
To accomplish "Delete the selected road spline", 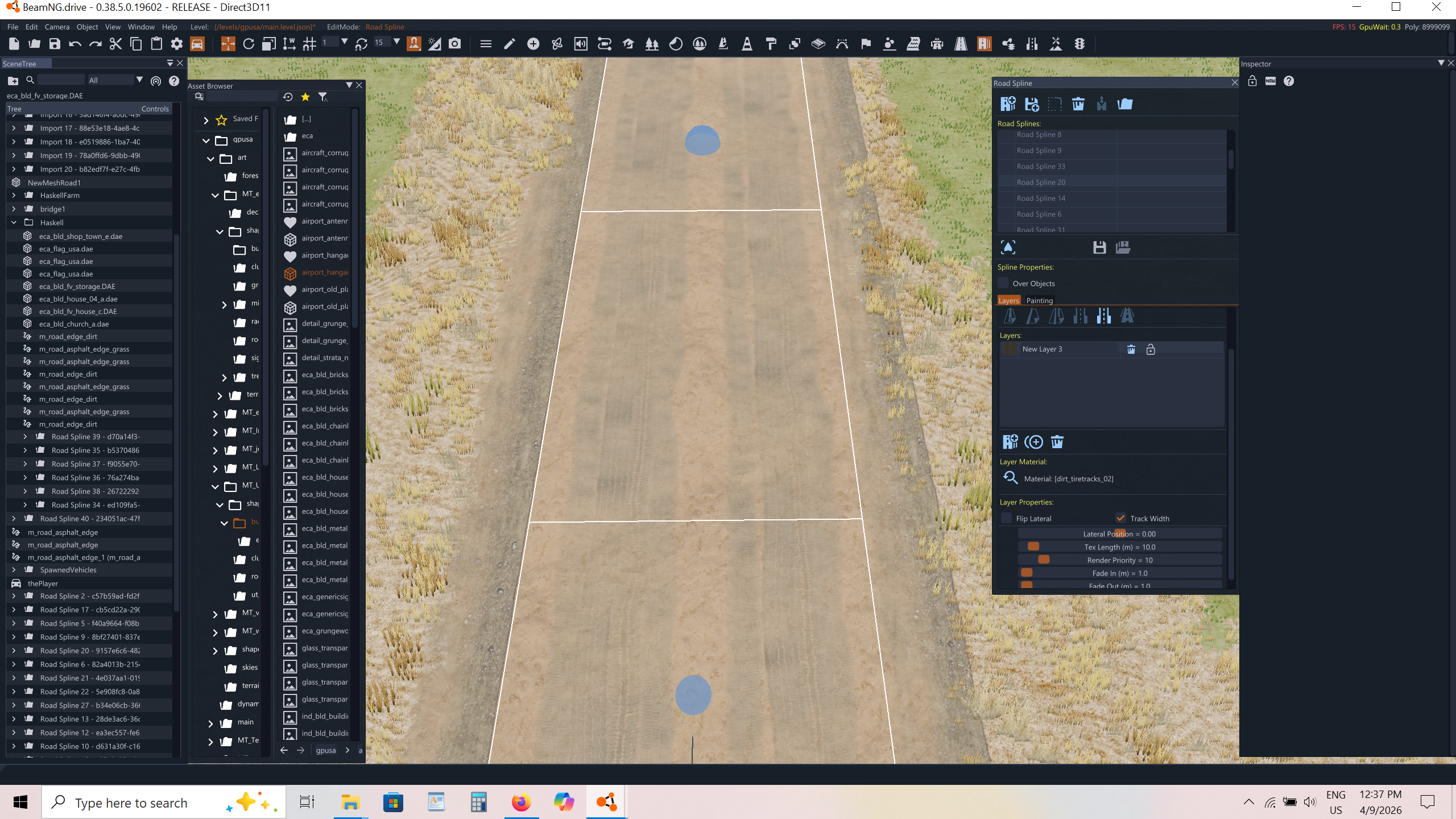I will coord(1078,104).
